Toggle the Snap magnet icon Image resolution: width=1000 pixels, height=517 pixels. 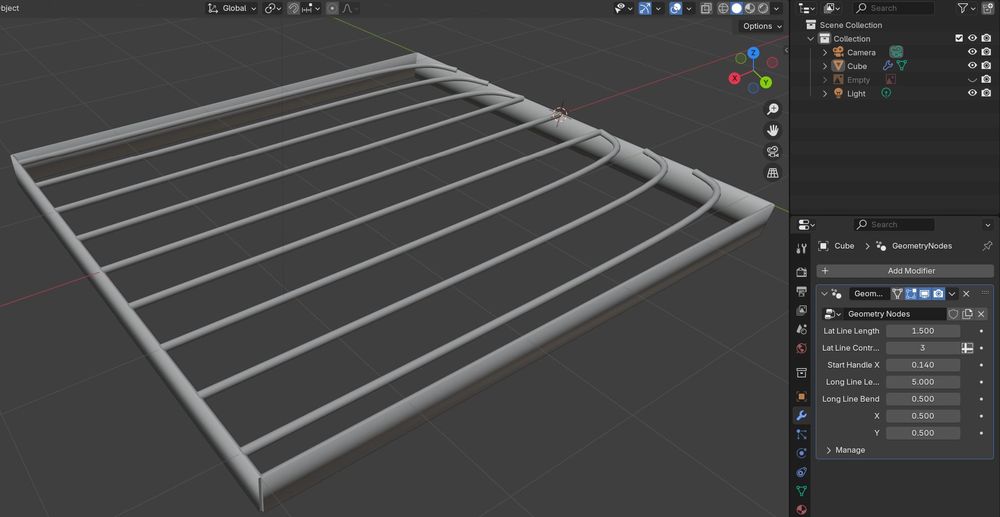(293, 8)
